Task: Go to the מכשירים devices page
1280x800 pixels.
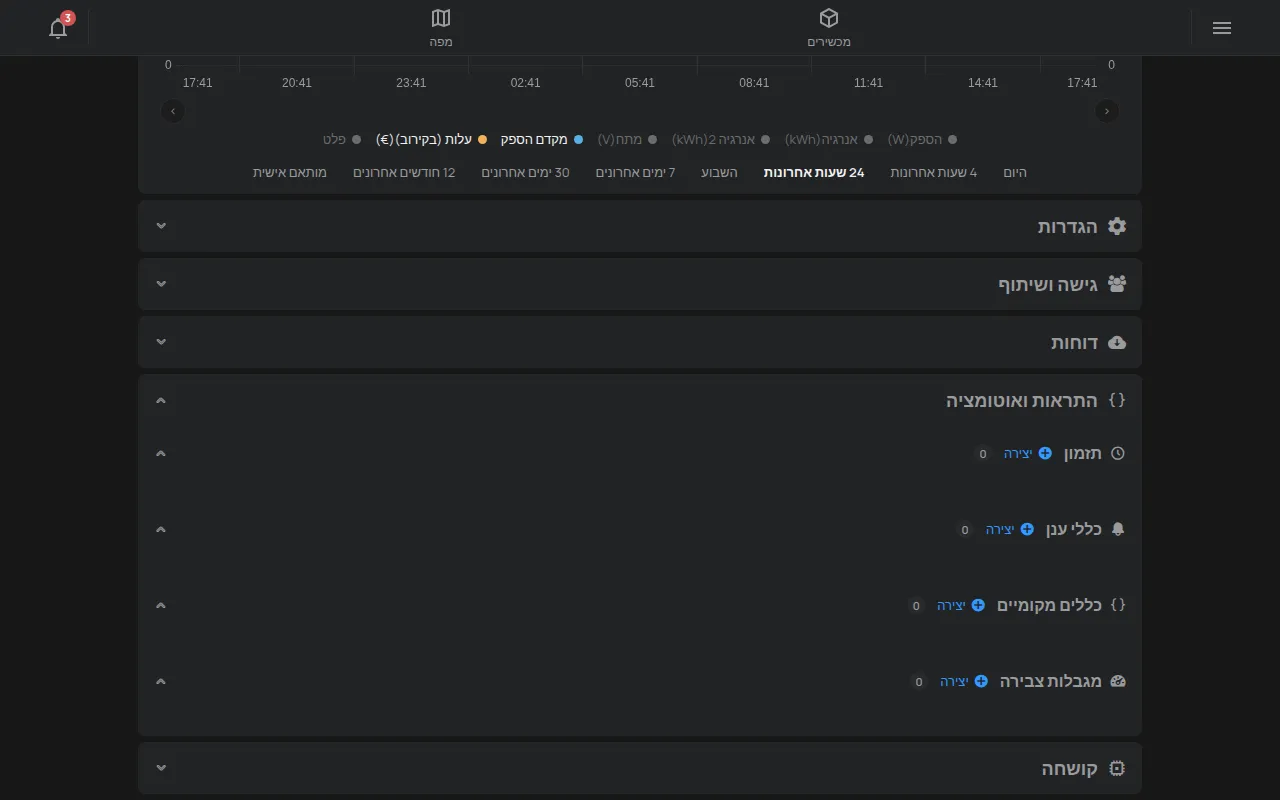Action: (829, 28)
